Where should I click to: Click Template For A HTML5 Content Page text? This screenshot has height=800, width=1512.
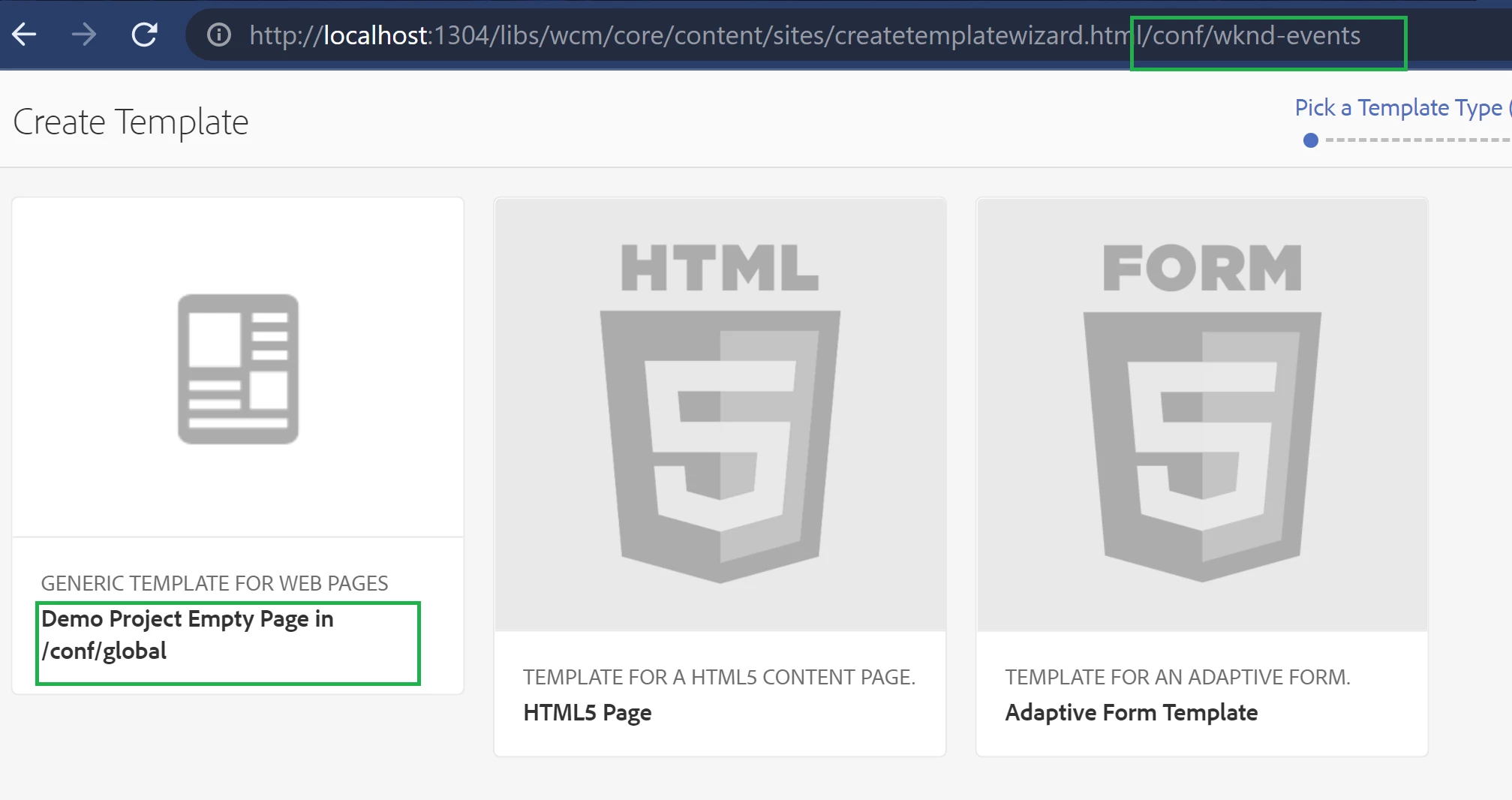[x=720, y=677]
